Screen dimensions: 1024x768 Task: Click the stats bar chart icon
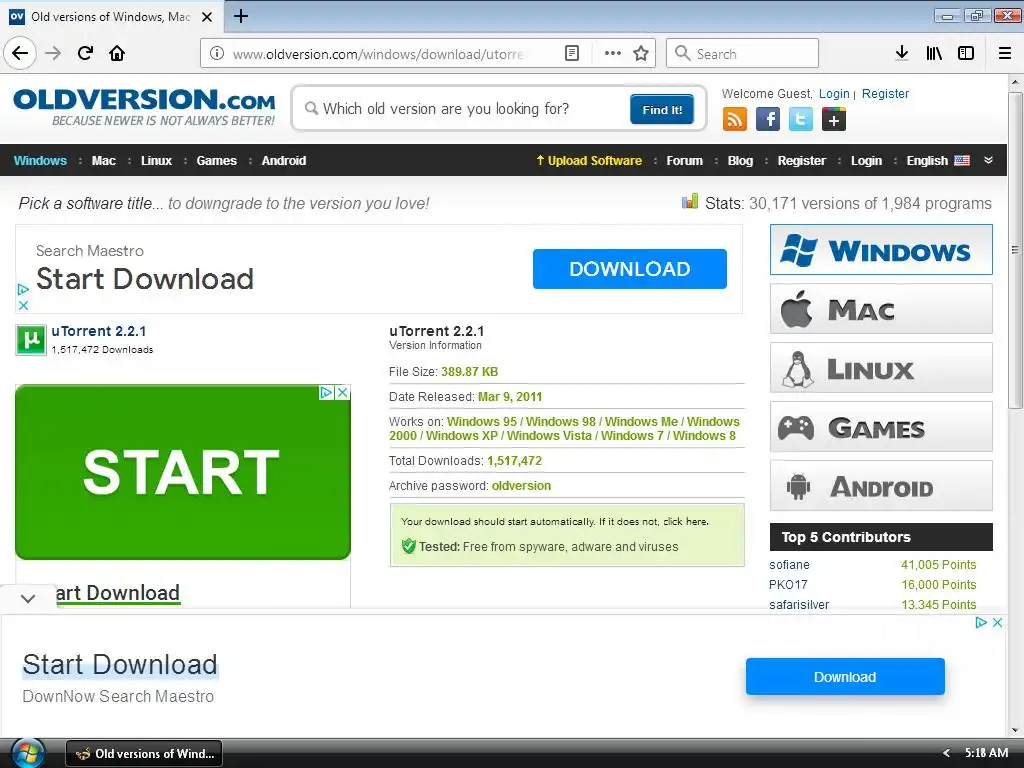(690, 201)
